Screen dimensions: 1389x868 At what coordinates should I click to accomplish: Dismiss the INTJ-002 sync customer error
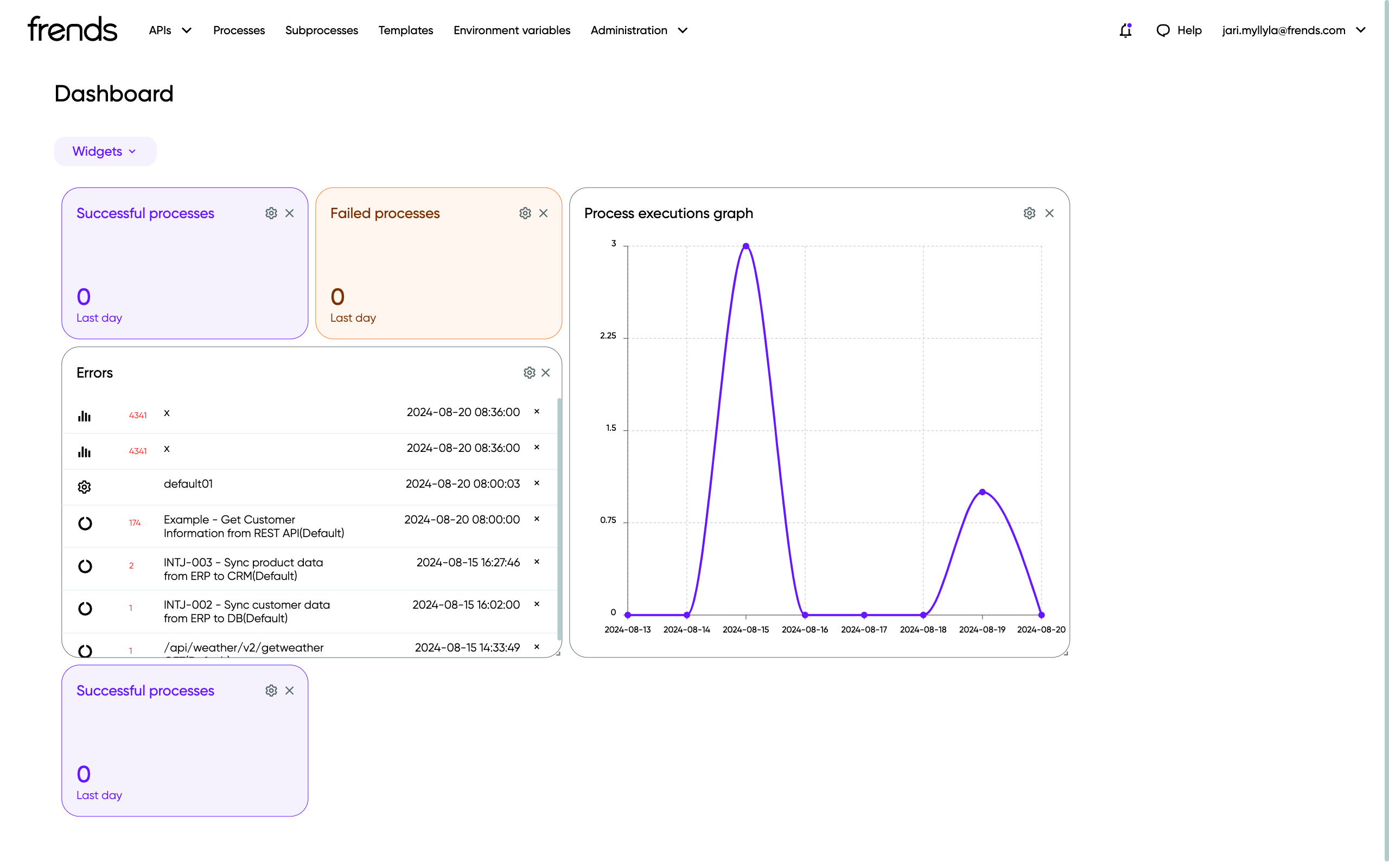tap(537, 604)
